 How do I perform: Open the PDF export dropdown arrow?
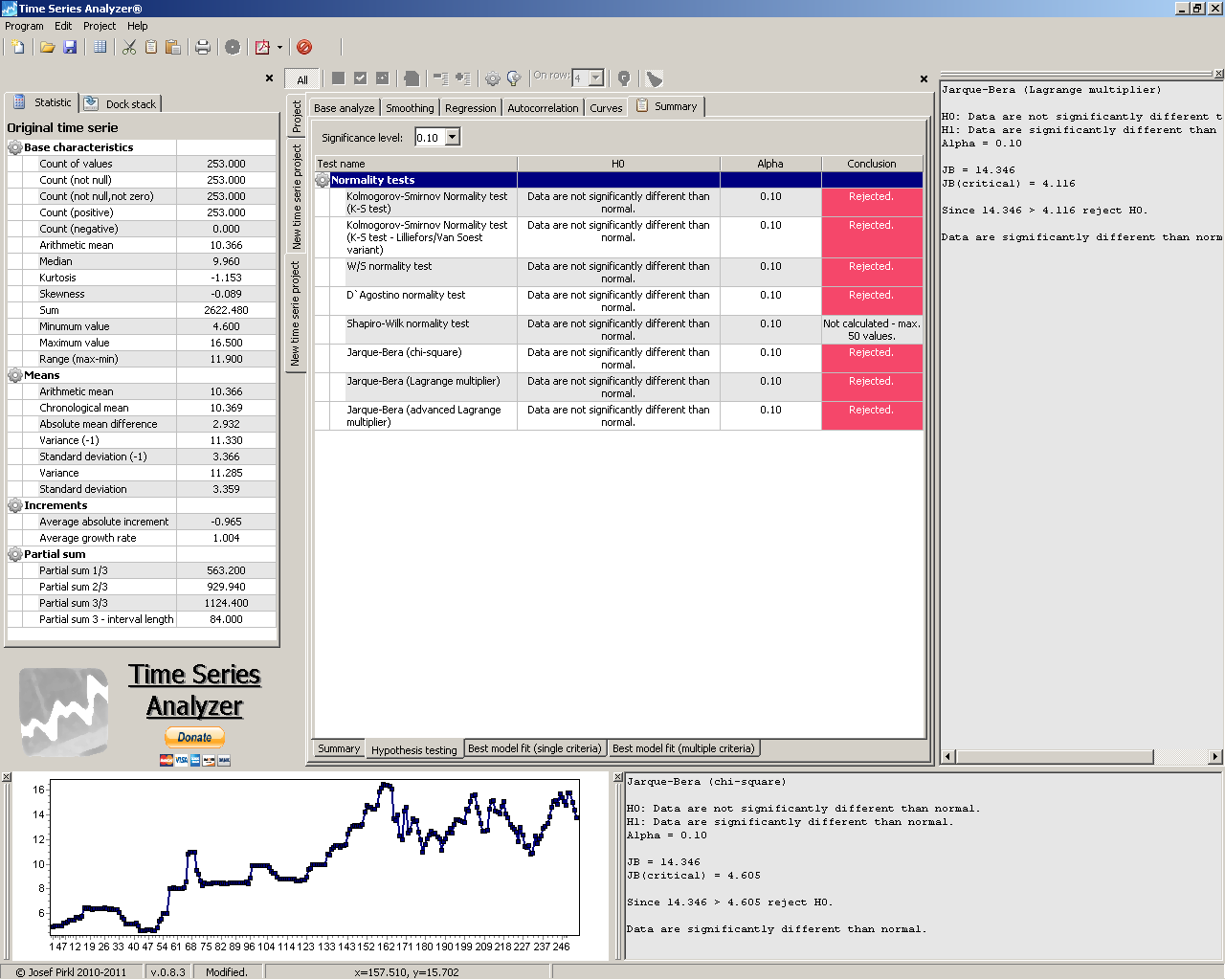pyautogui.click(x=279, y=47)
